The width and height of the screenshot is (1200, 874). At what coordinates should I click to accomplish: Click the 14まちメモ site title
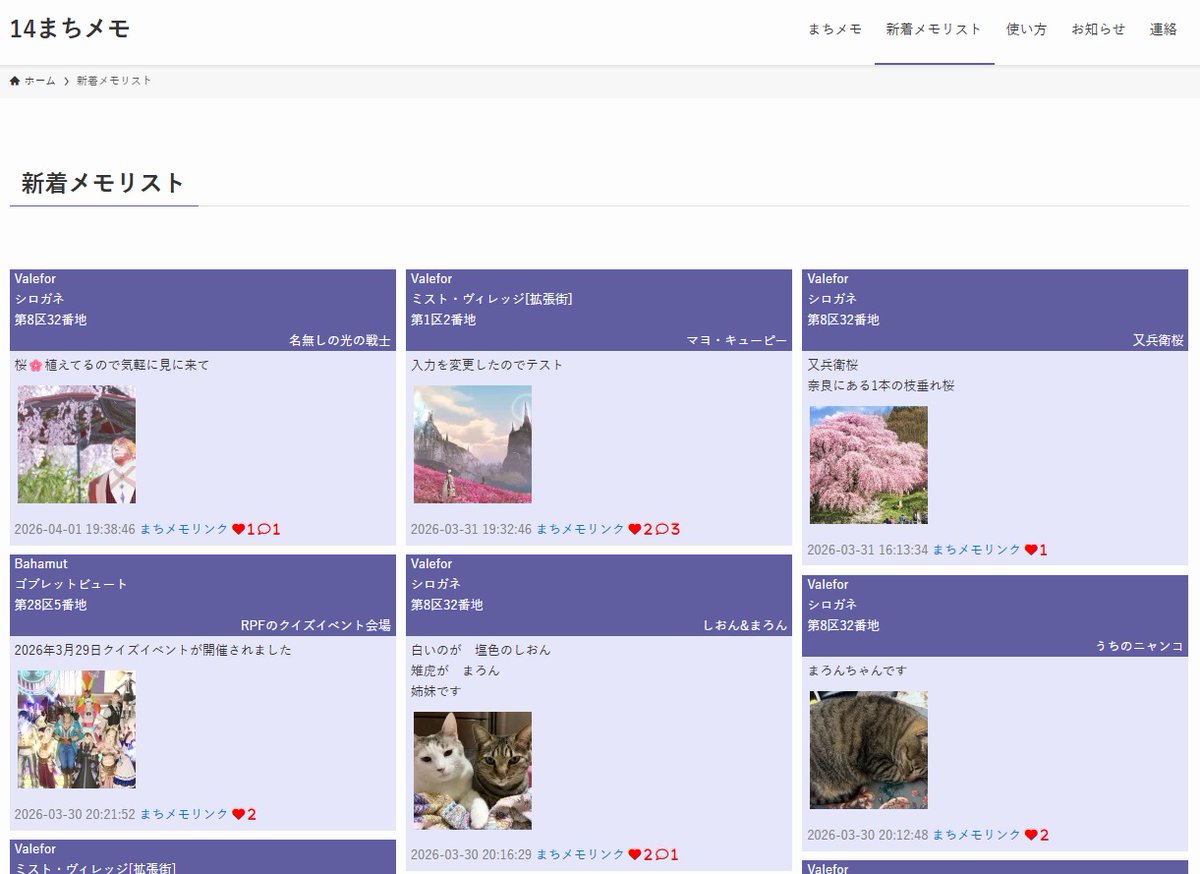(70, 28)
